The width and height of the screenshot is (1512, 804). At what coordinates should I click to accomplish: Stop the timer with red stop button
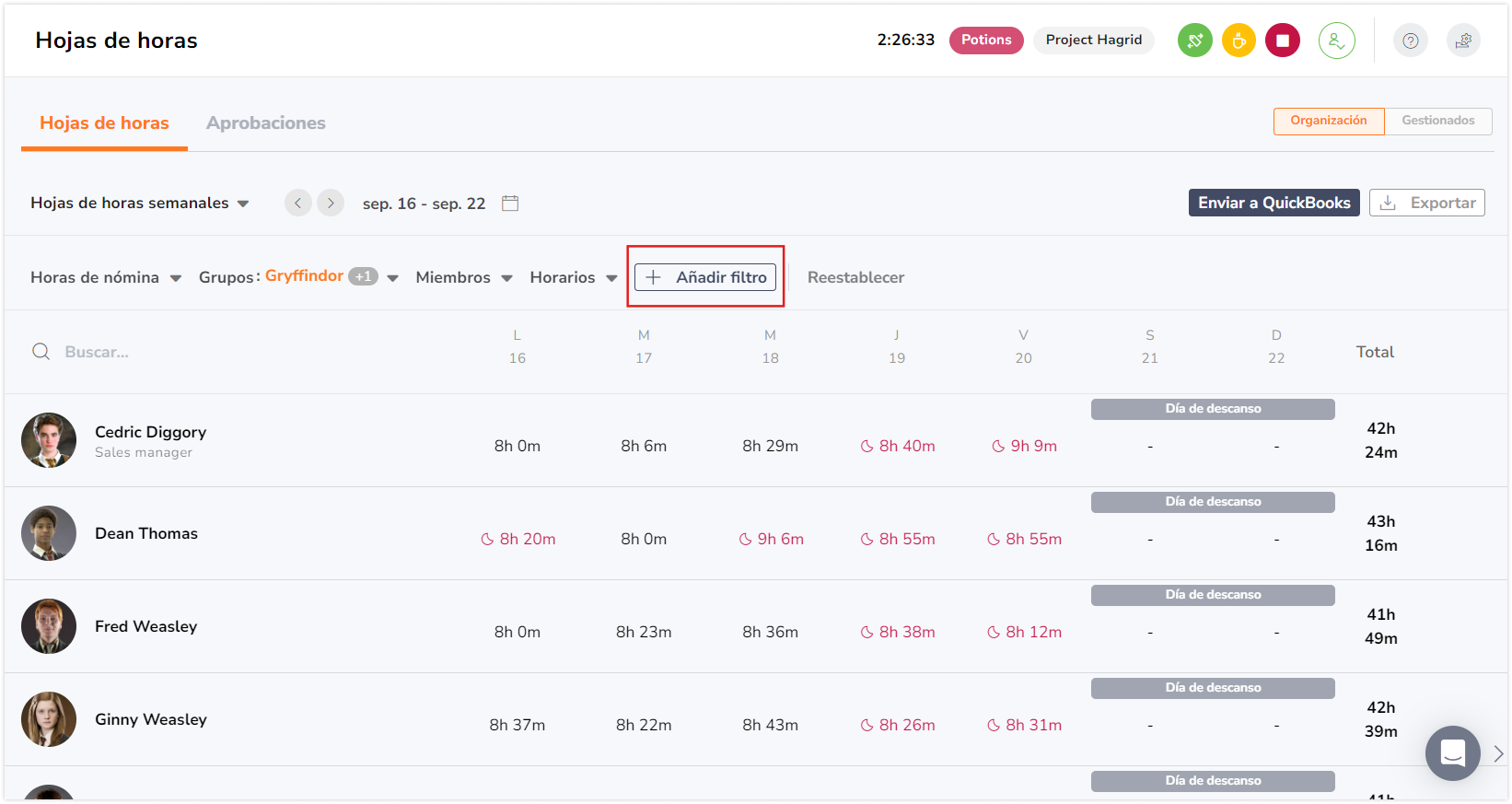click(1283, 41)
